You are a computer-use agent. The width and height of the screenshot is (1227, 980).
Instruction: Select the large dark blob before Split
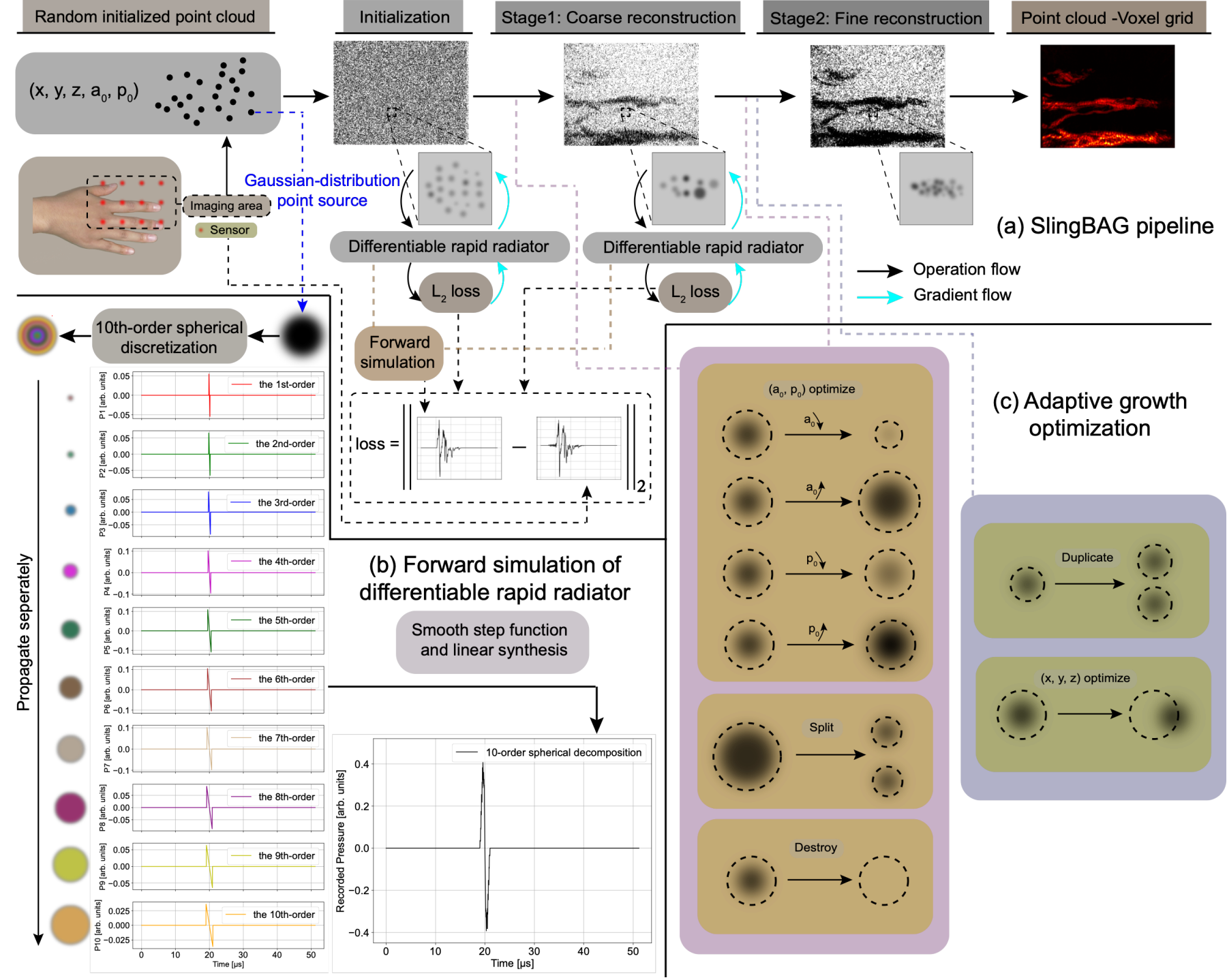coord(746,756)
